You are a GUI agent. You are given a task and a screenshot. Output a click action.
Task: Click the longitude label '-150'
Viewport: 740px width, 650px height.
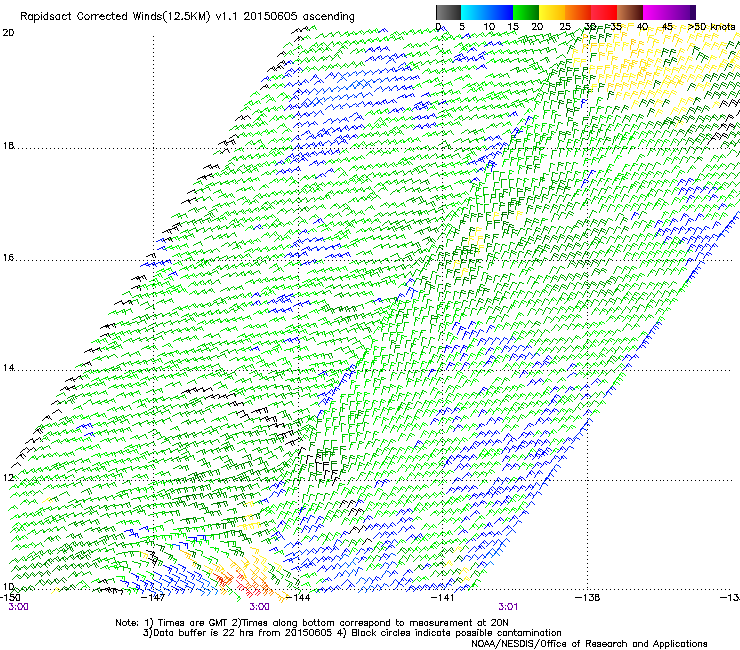[10, 597]
